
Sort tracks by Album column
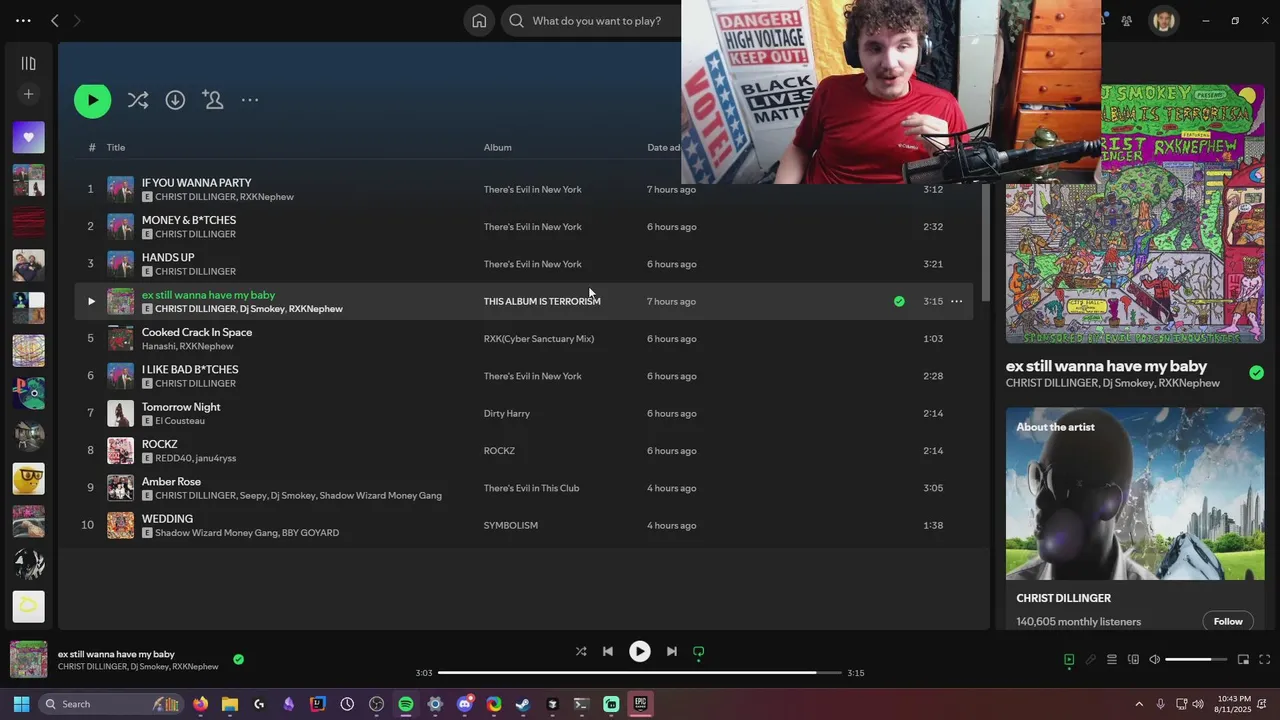(x=498, y=147)
